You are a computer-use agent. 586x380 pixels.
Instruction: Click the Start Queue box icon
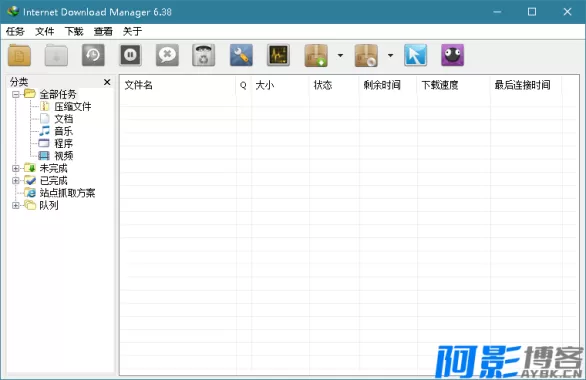(316, 55)
